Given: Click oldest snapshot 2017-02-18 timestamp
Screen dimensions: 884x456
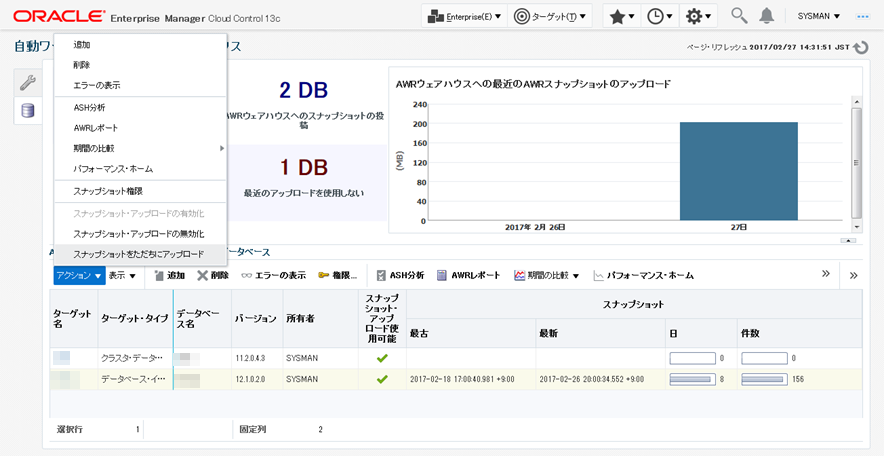Looking at the screenshot, I should 462,379.
